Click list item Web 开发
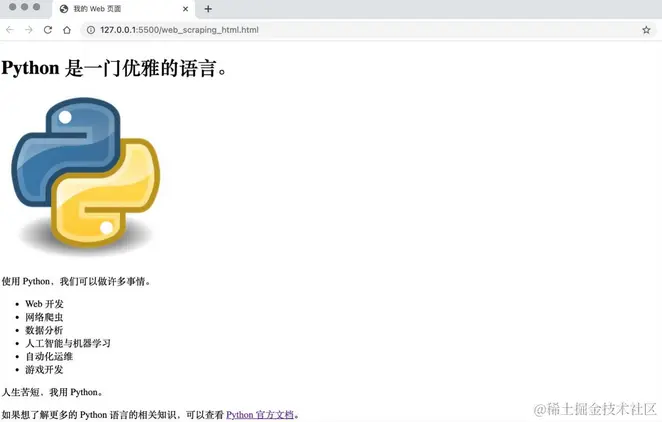This screenshot has height=422, width=662. click(x=44, y=304)
